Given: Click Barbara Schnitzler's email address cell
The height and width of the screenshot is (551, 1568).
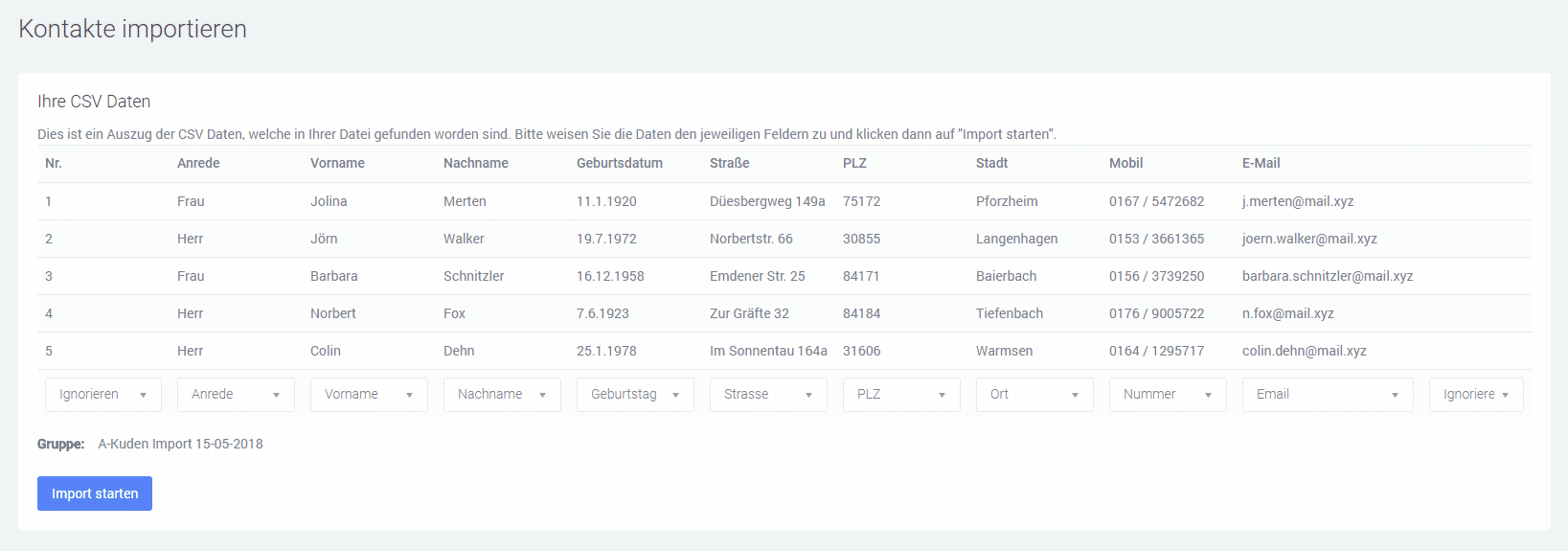Looking at the screenshot, I should click(x=1327, y=276).
